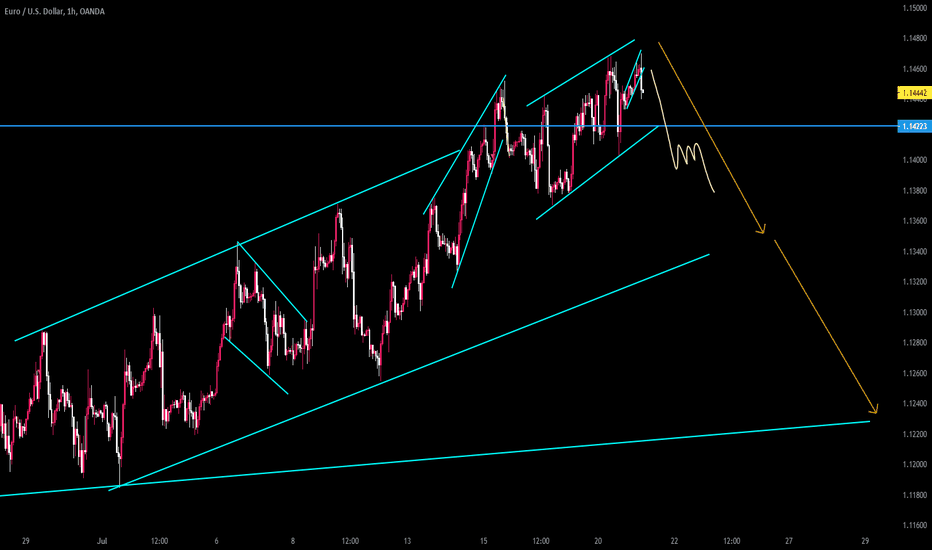Click the 1.15000 price axis label

click(x=914, y=8)
